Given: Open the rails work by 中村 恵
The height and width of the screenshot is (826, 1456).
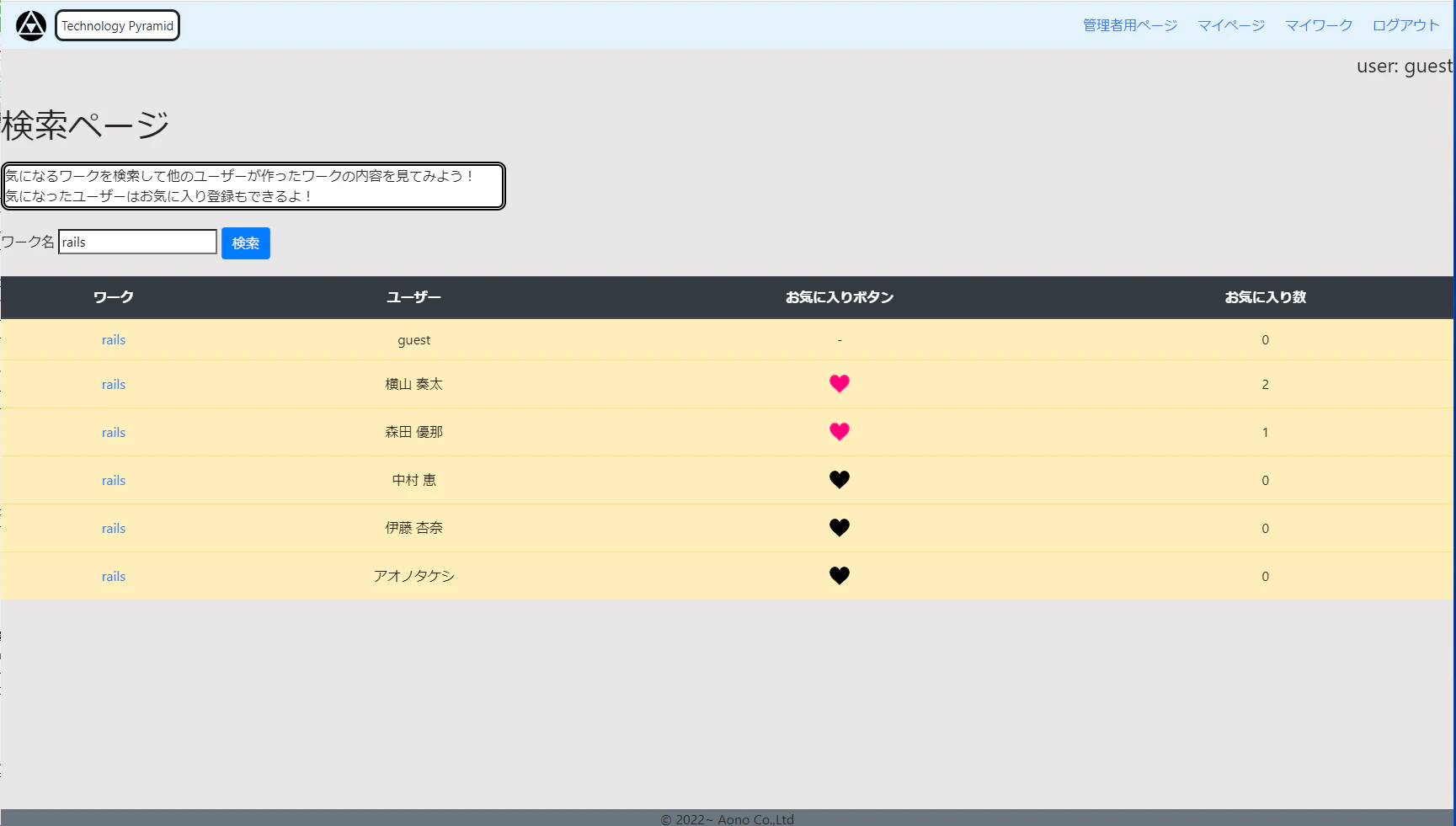Looking at the screenshot, I should (x=114, y=481).
